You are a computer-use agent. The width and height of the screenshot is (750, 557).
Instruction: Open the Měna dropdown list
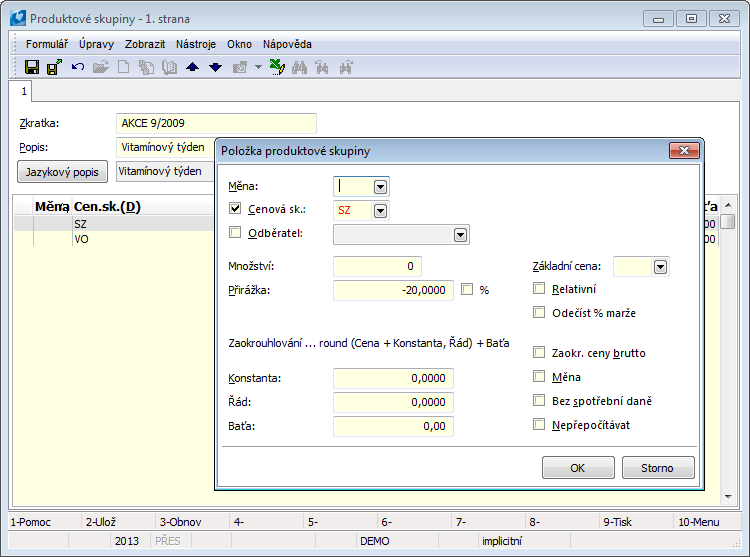tap(380, 186)
